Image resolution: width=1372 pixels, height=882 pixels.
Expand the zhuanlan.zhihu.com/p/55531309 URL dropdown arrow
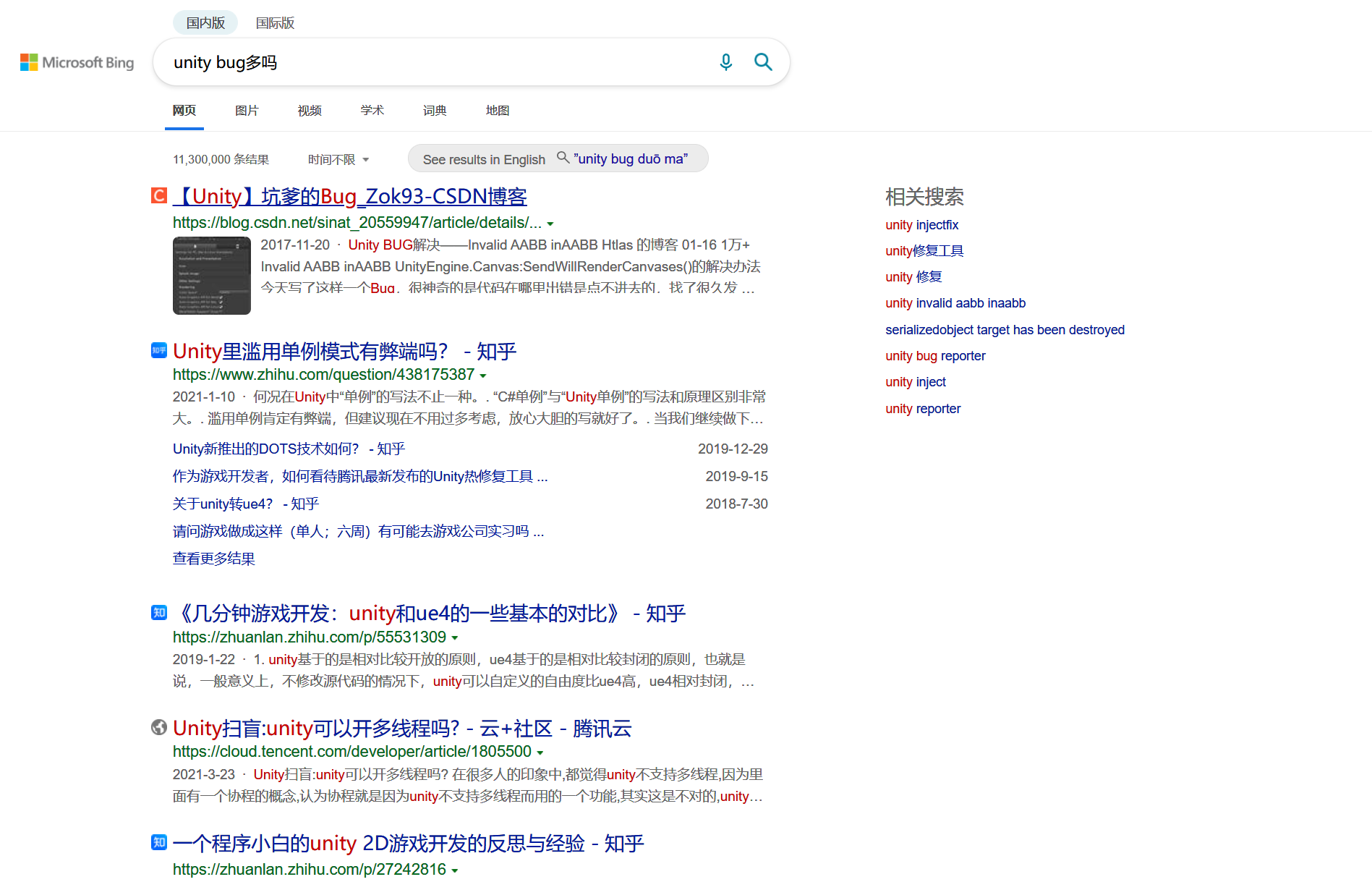pos(455,638)
